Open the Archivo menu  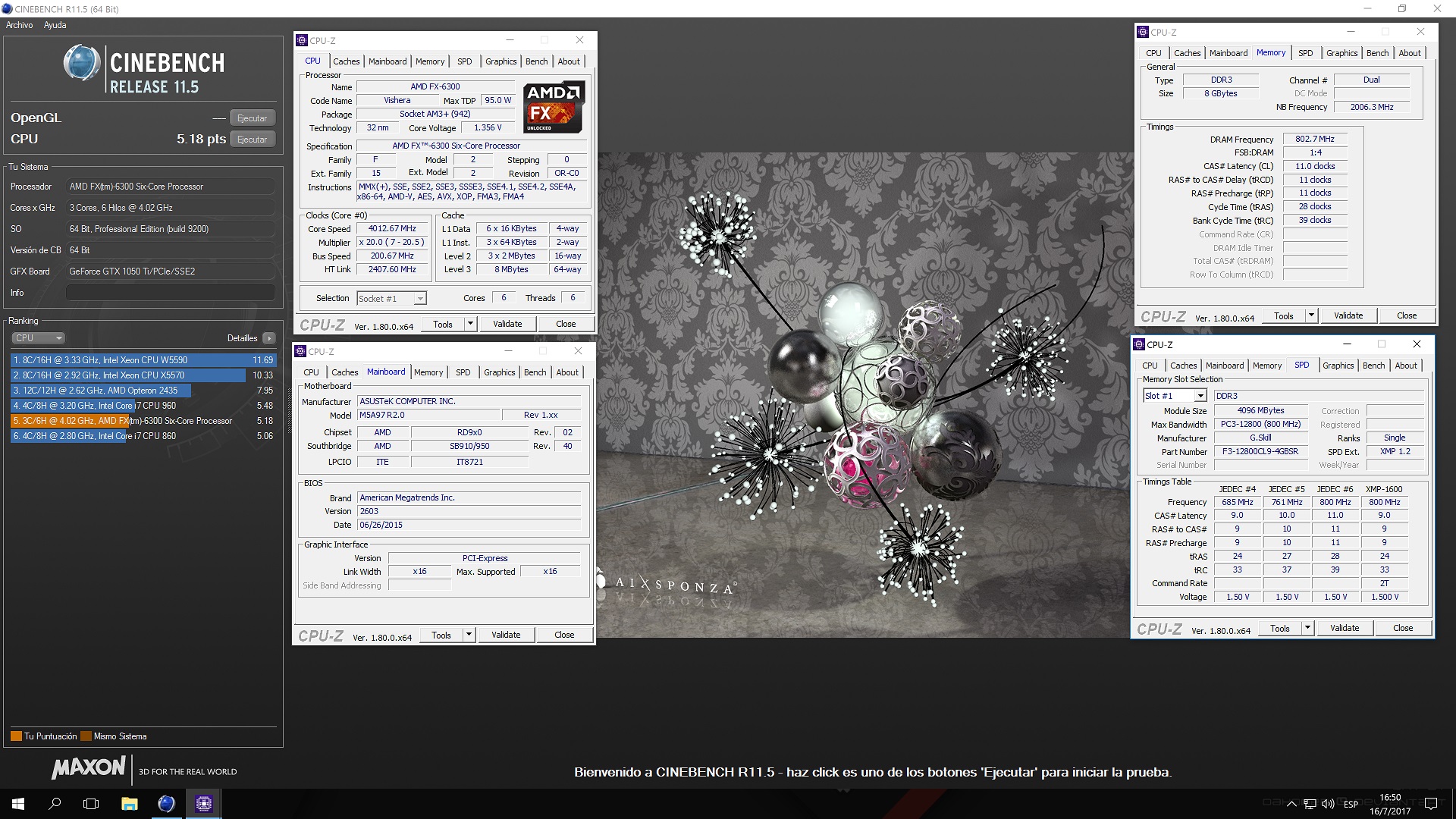pyautogui.click(x=20, y=25)
